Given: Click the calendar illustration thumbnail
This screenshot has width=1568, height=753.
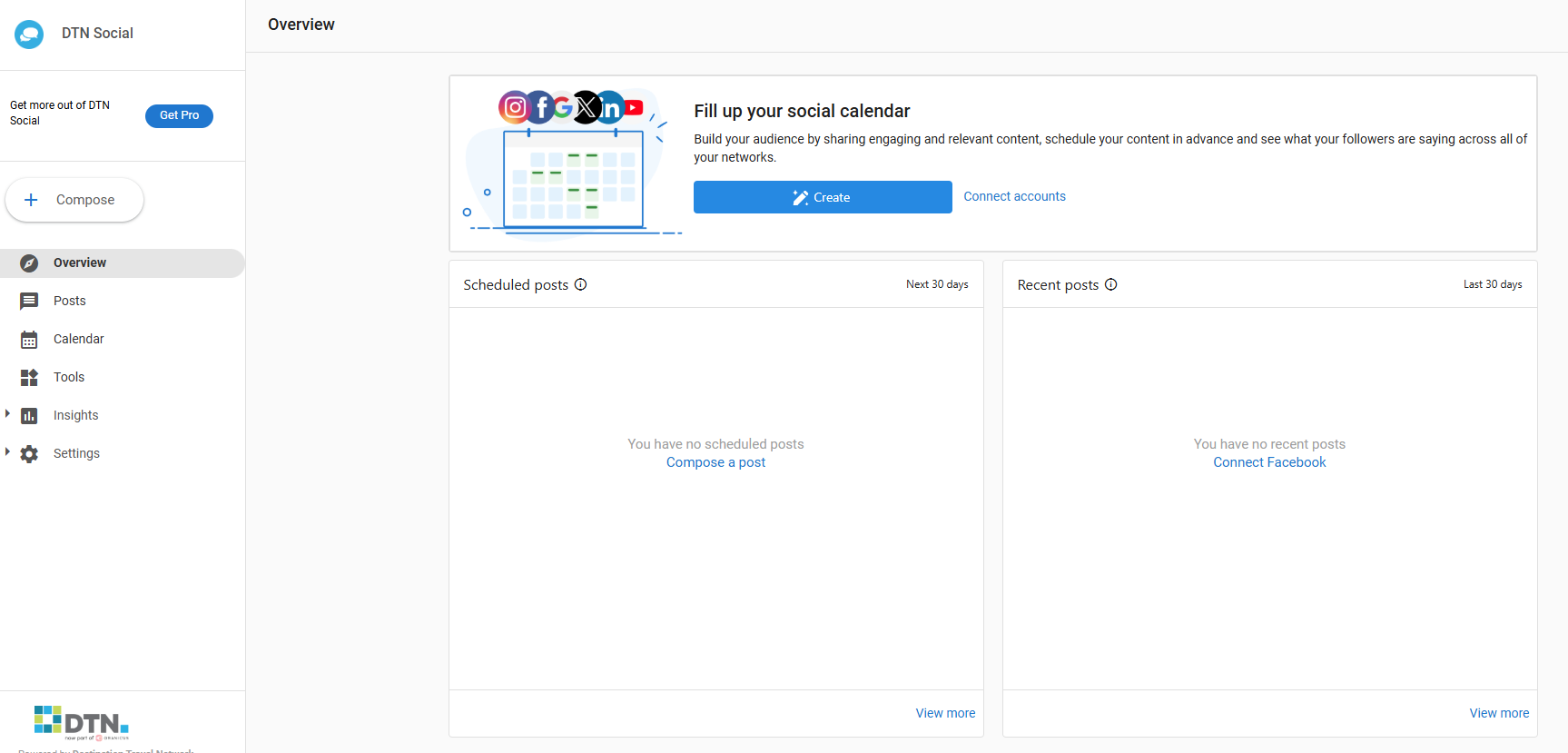Looking at the screenshot, I should (573, 163).
